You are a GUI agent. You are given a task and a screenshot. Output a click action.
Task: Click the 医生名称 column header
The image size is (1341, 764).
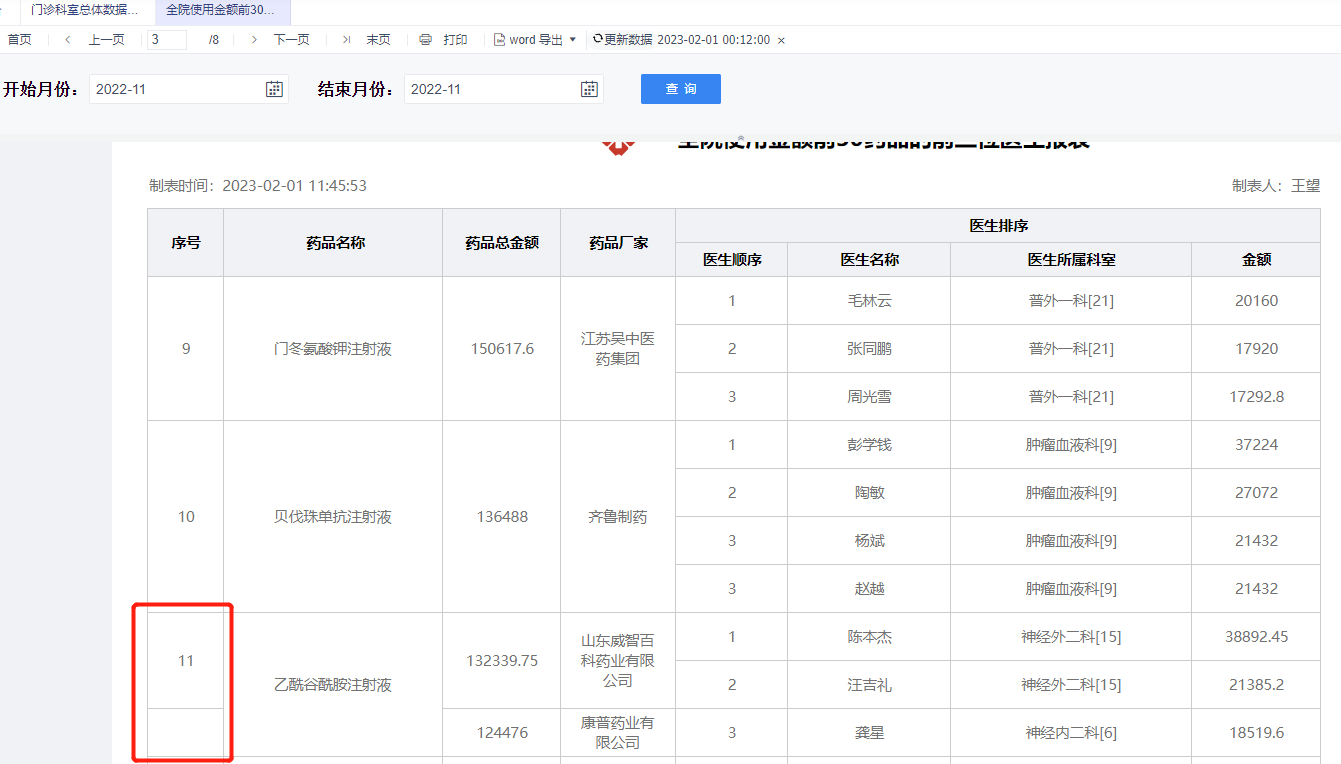point(869,259)
